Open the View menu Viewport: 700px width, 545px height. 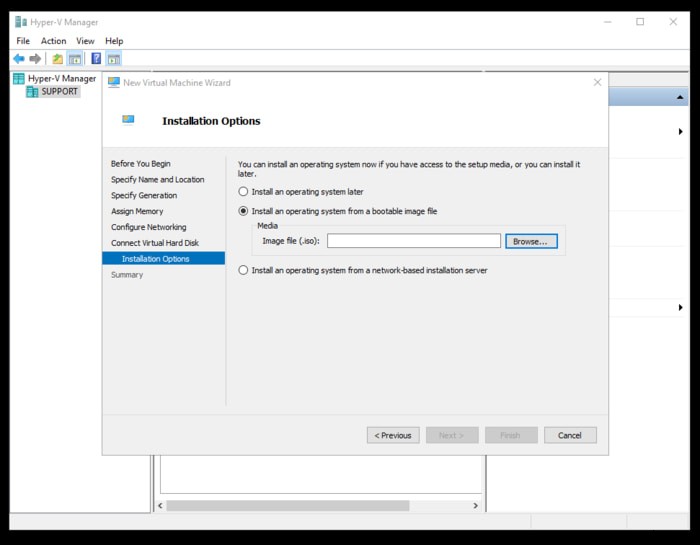pos(85,41)
